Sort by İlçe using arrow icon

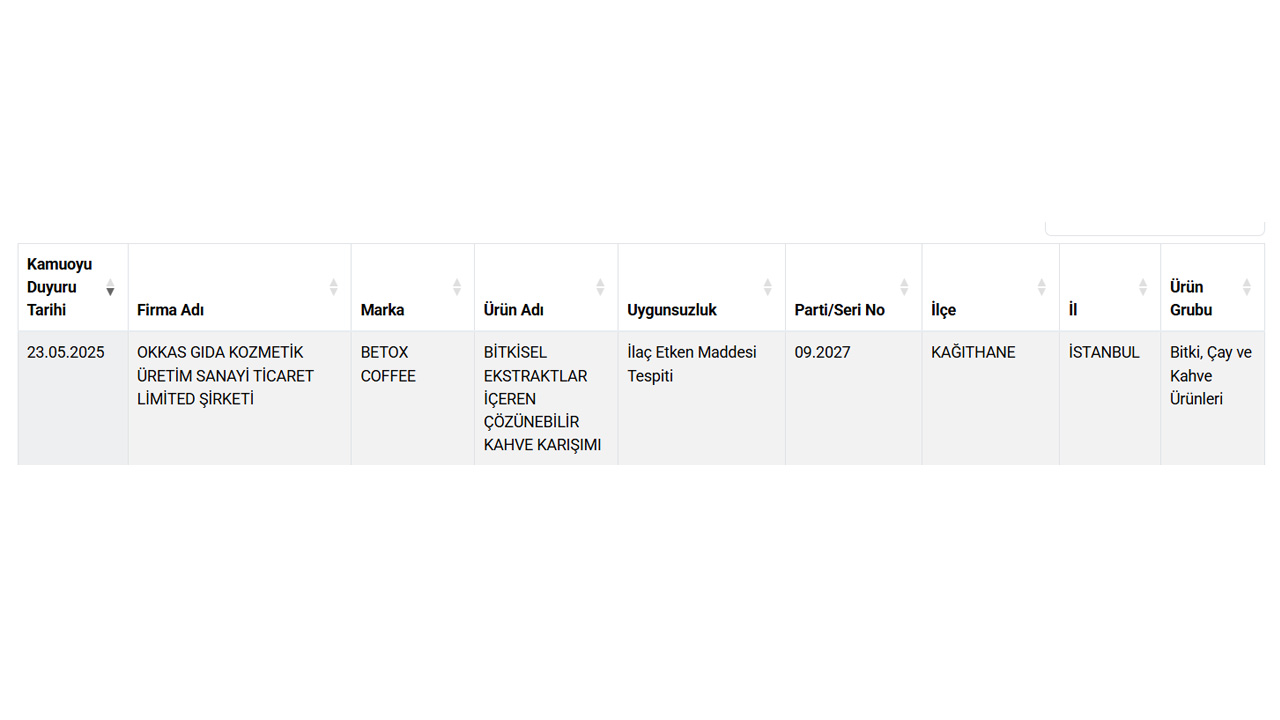(x=1041, y=287)
